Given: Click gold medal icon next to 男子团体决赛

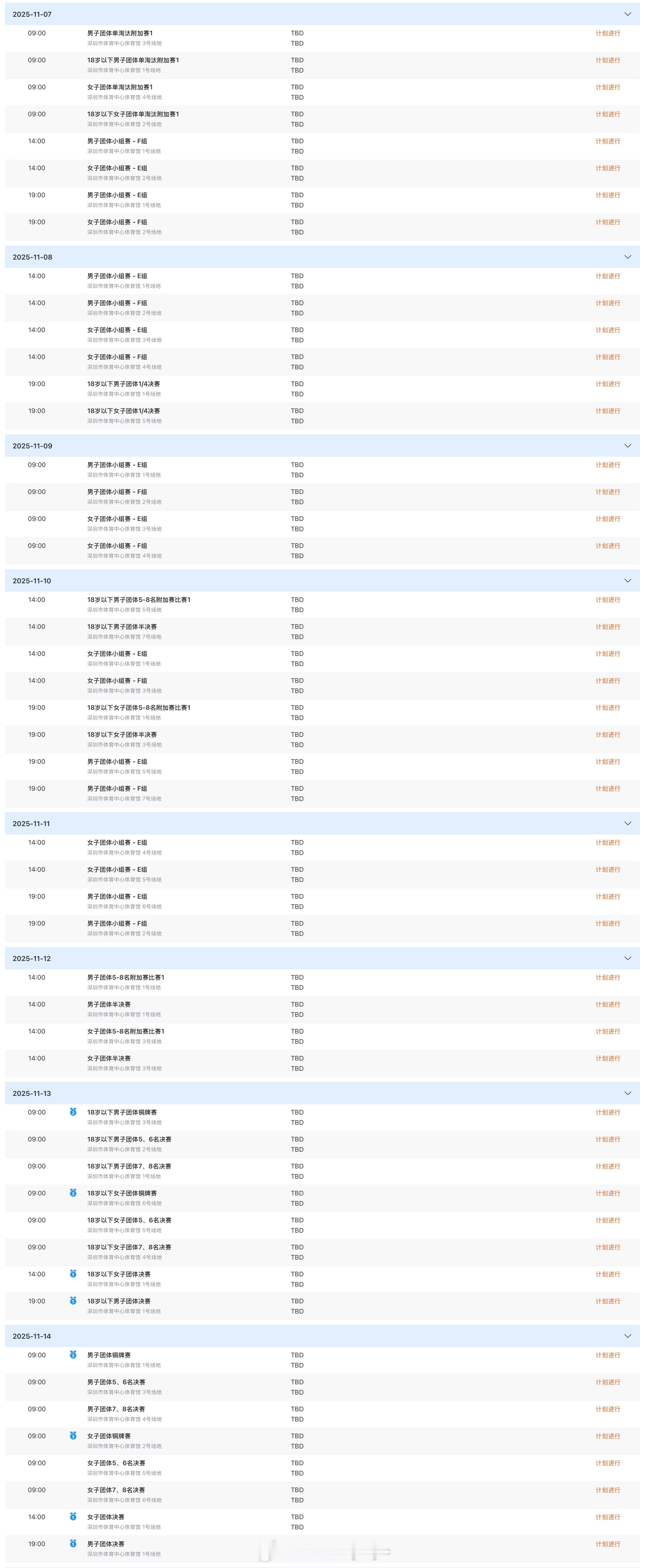Looking at the screenshot, I should click(73, 1544).
